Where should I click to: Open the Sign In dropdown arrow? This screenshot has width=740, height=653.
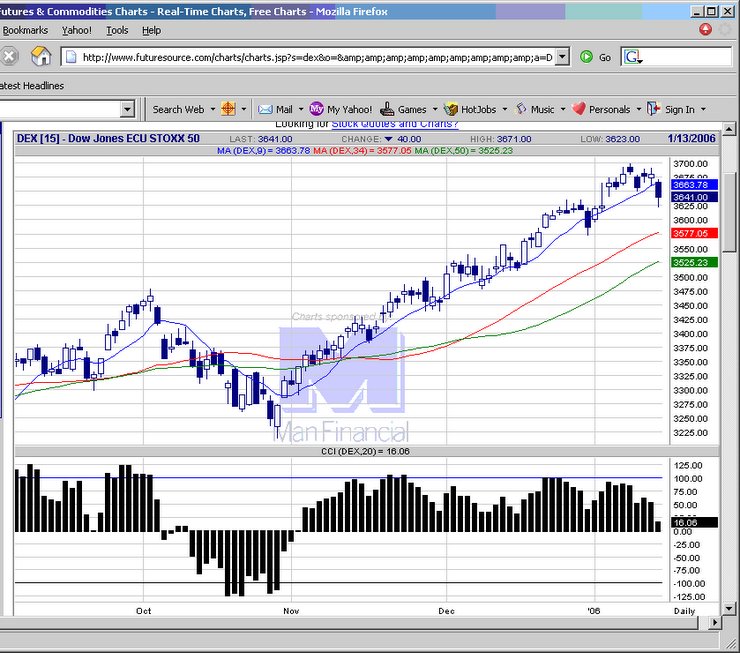click(x=703, y=109)
